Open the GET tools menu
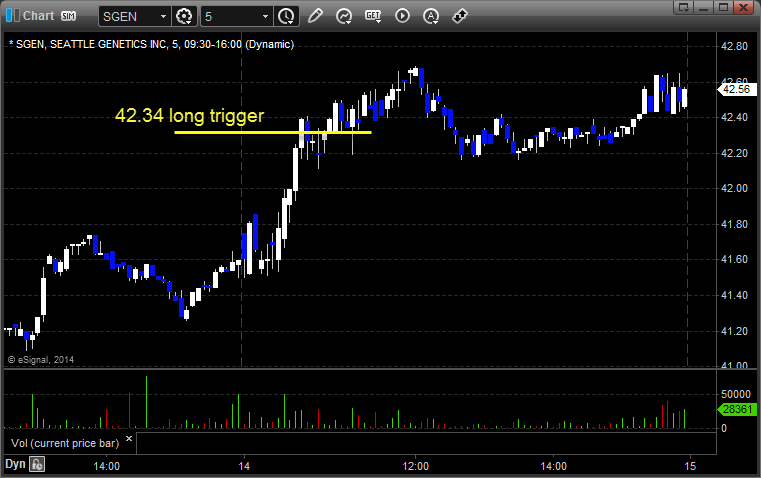Viewport: 761px width, 478px height. [x=373, y=16]
